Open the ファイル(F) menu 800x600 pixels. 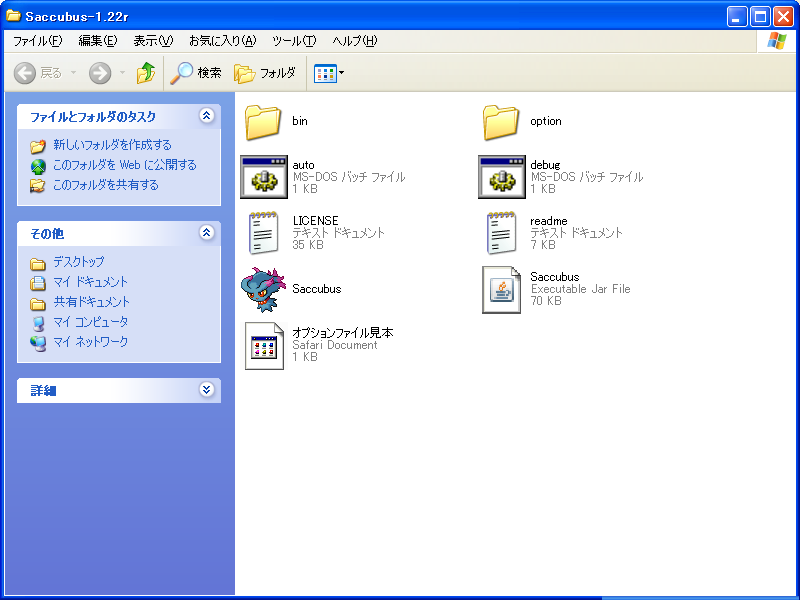click(x=37, y=41)
